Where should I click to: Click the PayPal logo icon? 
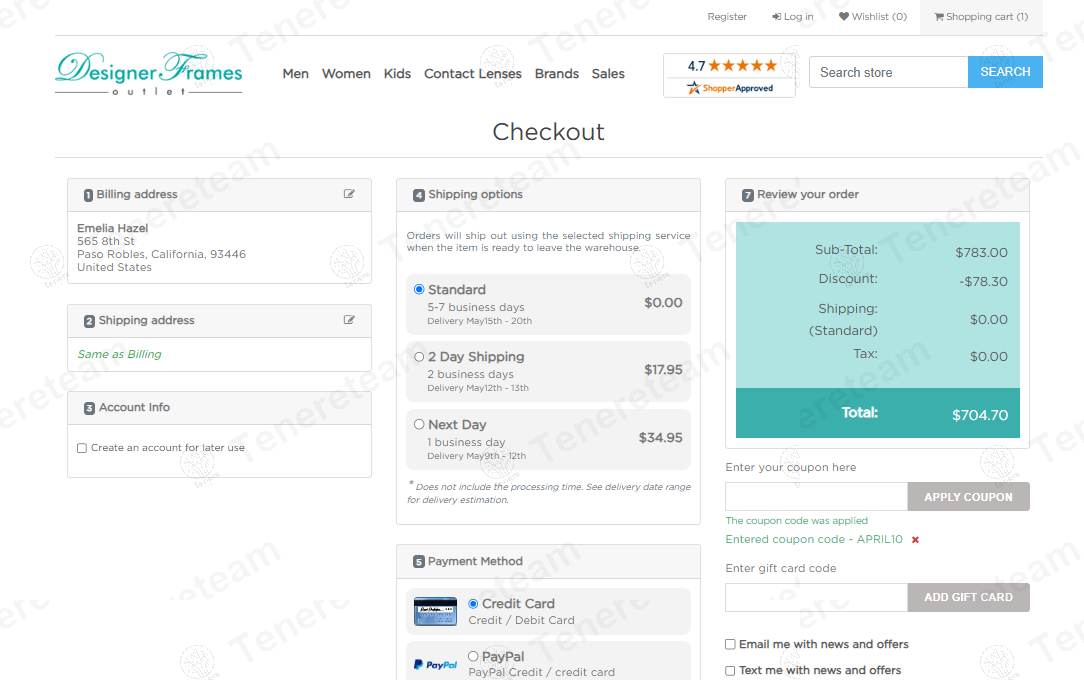(x=435, y=664)
